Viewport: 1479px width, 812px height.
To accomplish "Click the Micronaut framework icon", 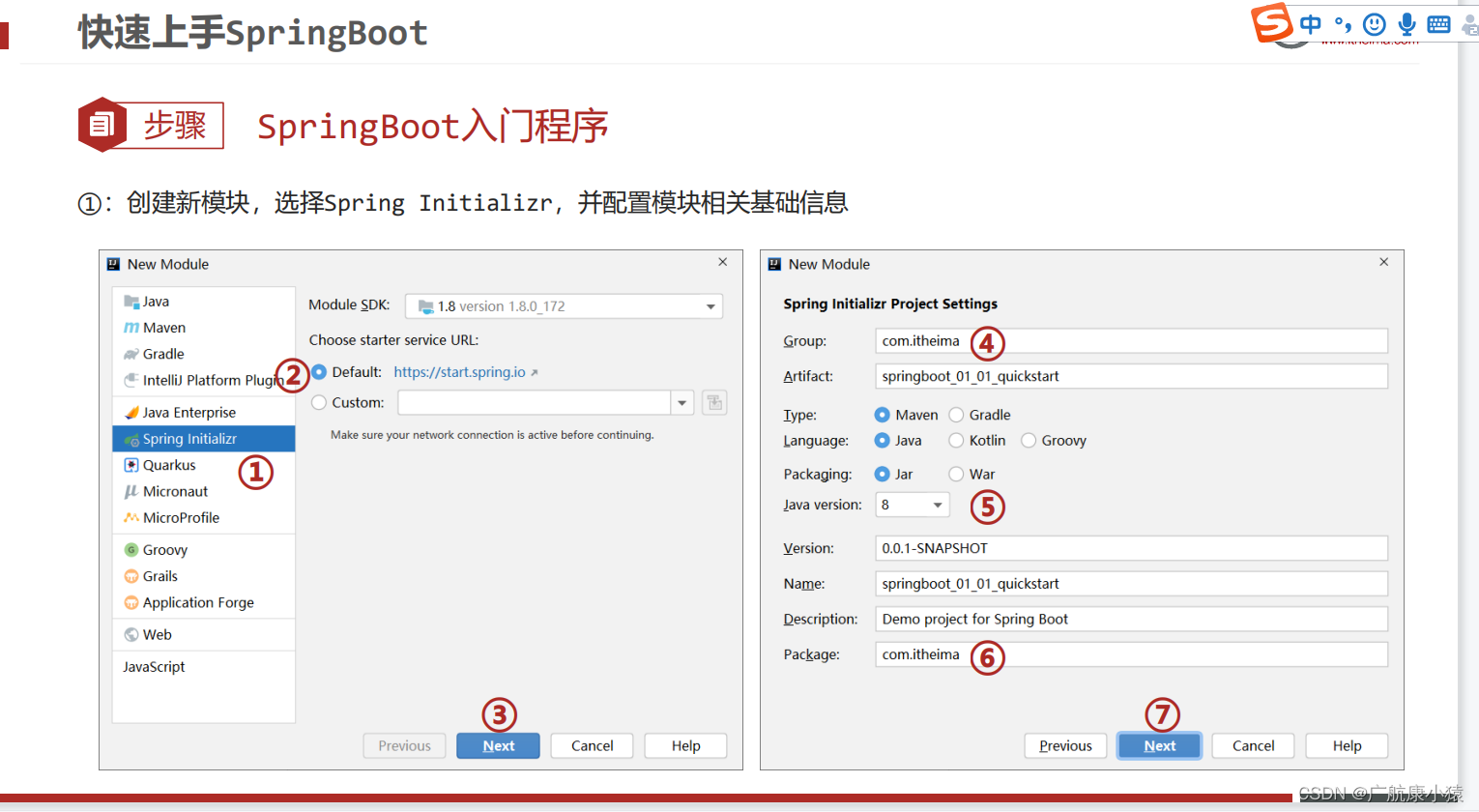I will pos(130,491).
